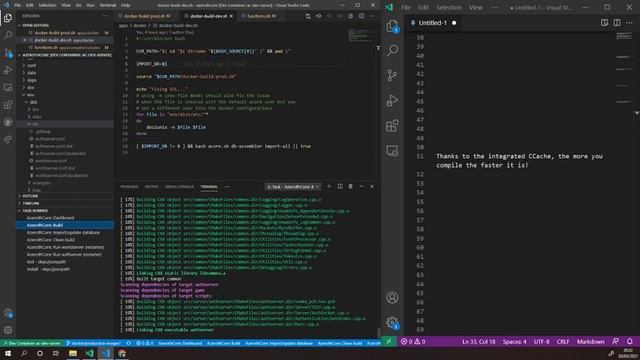This screenshot has height=360, width=640.
Task: Open Search view in left VS Code window
Action: pos(8,36)
